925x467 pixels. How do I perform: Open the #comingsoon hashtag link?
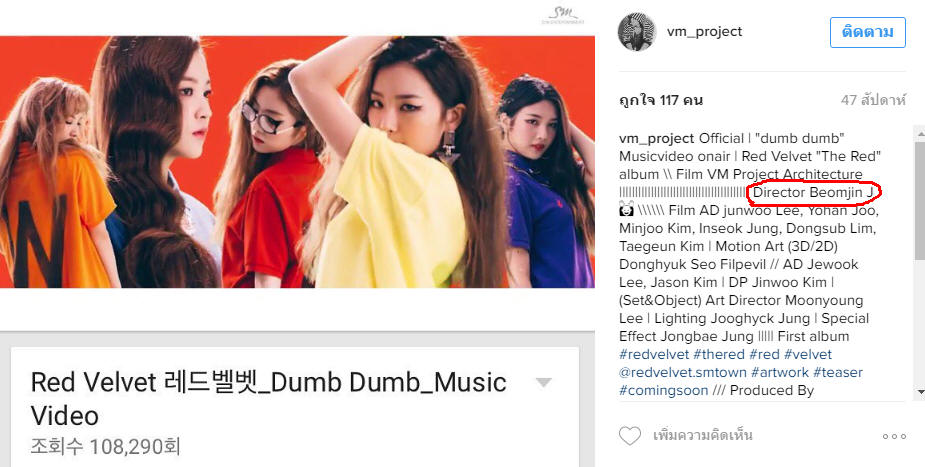tap(663, 390)
